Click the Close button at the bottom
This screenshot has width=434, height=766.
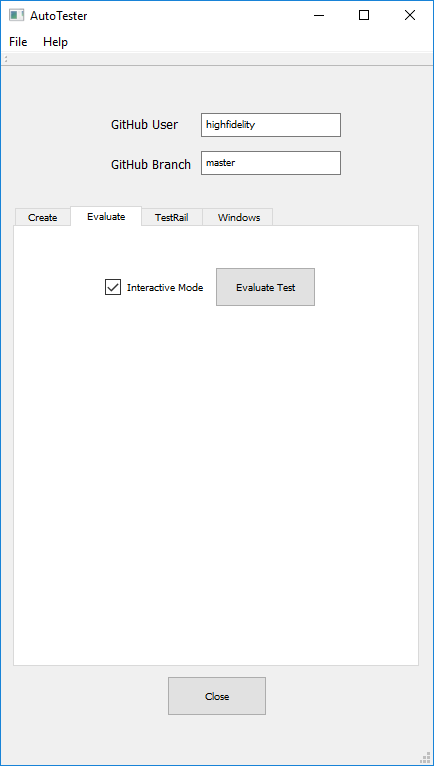click(217, 696)
